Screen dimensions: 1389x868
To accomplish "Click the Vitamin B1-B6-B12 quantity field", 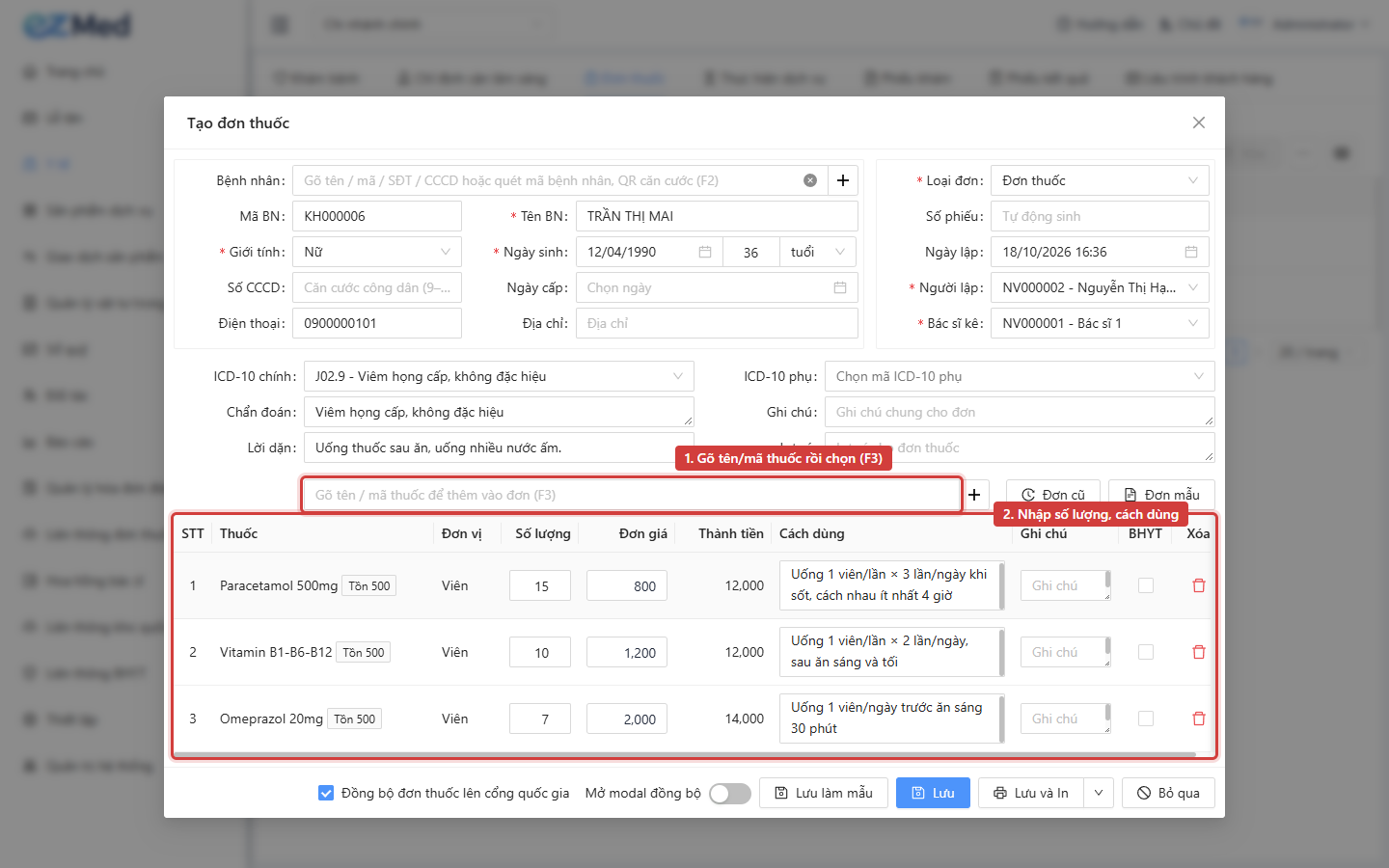I will point(540,652).
